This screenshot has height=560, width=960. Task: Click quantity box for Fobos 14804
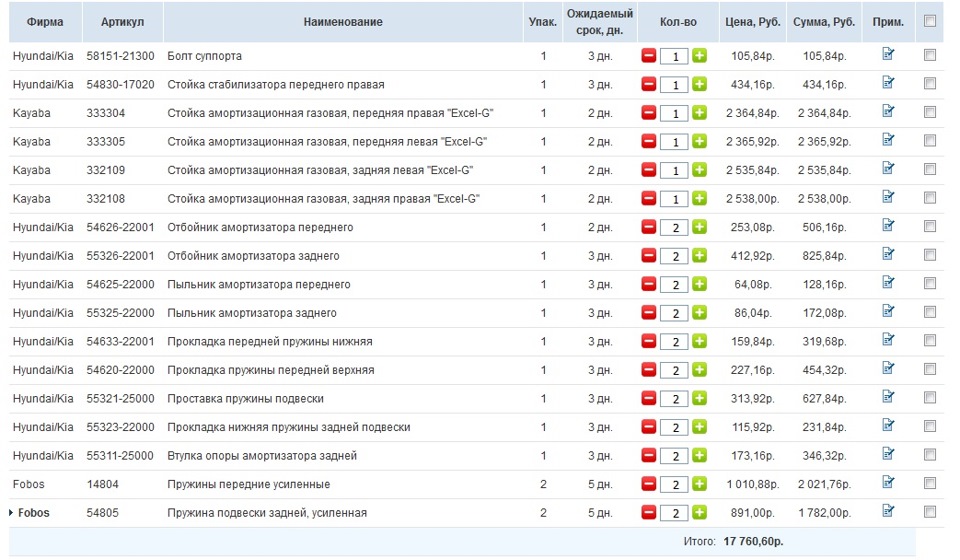coord(674,485)
